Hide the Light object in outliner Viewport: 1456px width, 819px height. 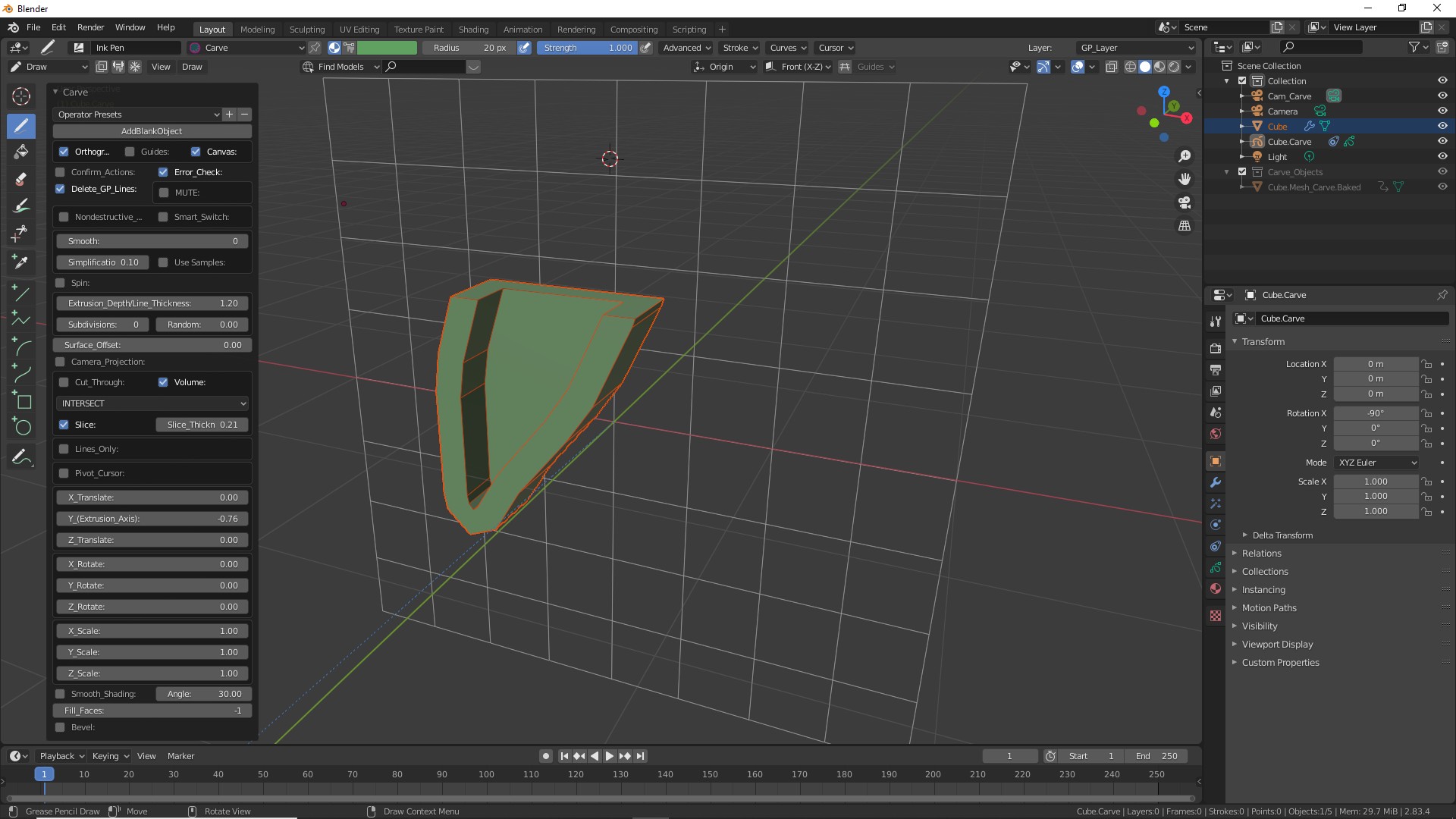click(x=1442, y=157)
